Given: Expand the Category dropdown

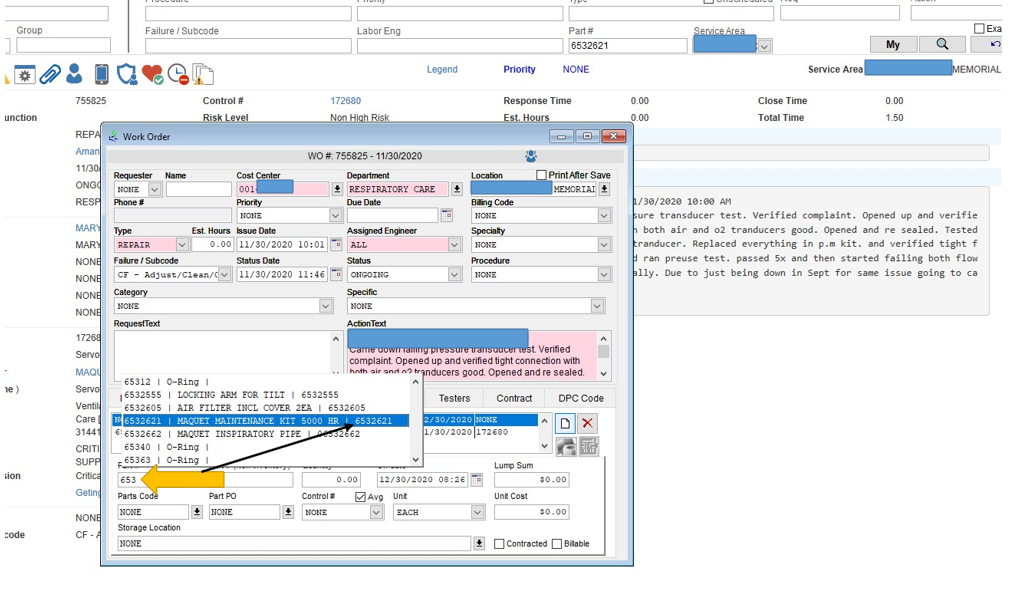Looking at the screenshot, I should click(325, 306).
